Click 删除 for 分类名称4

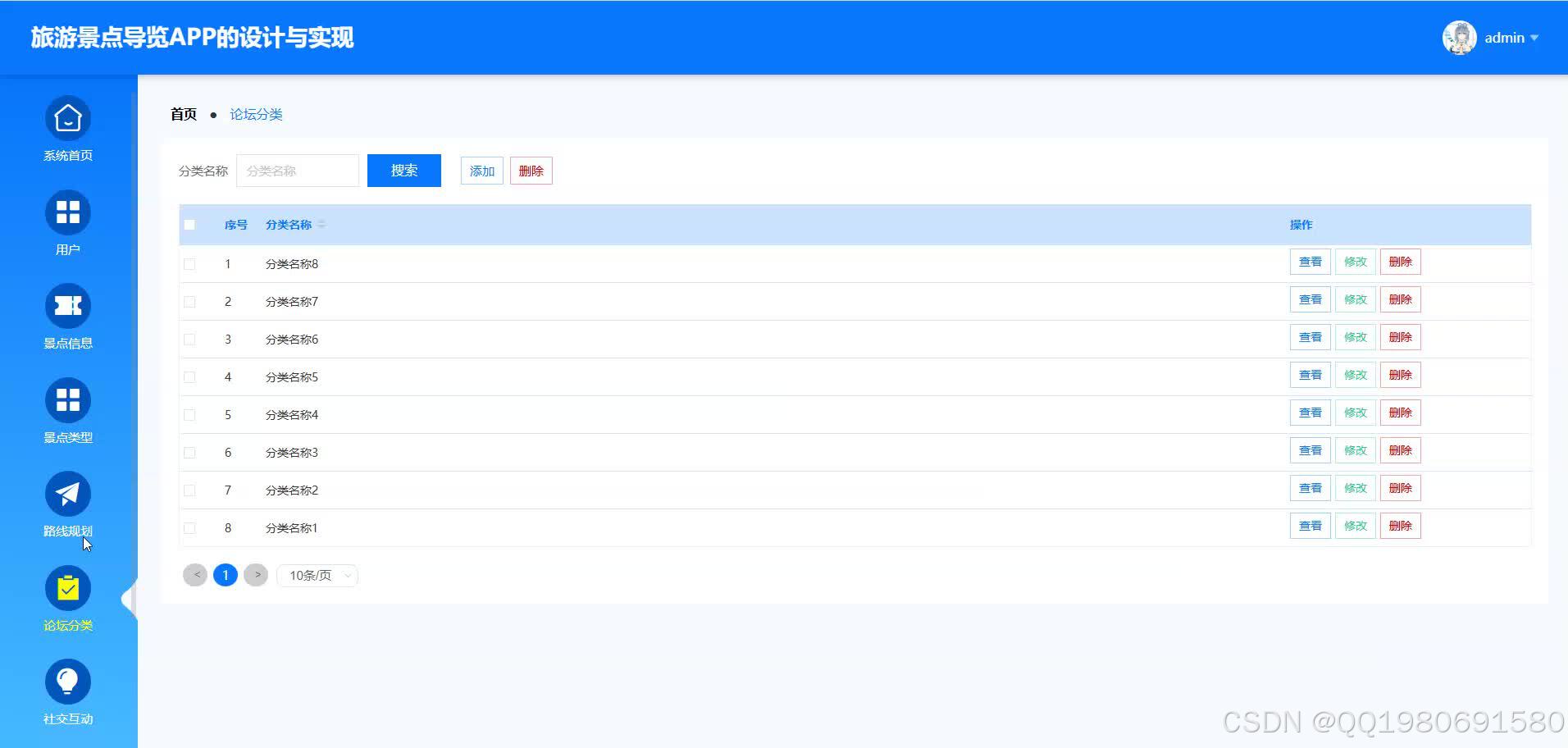coord(1401,413)
